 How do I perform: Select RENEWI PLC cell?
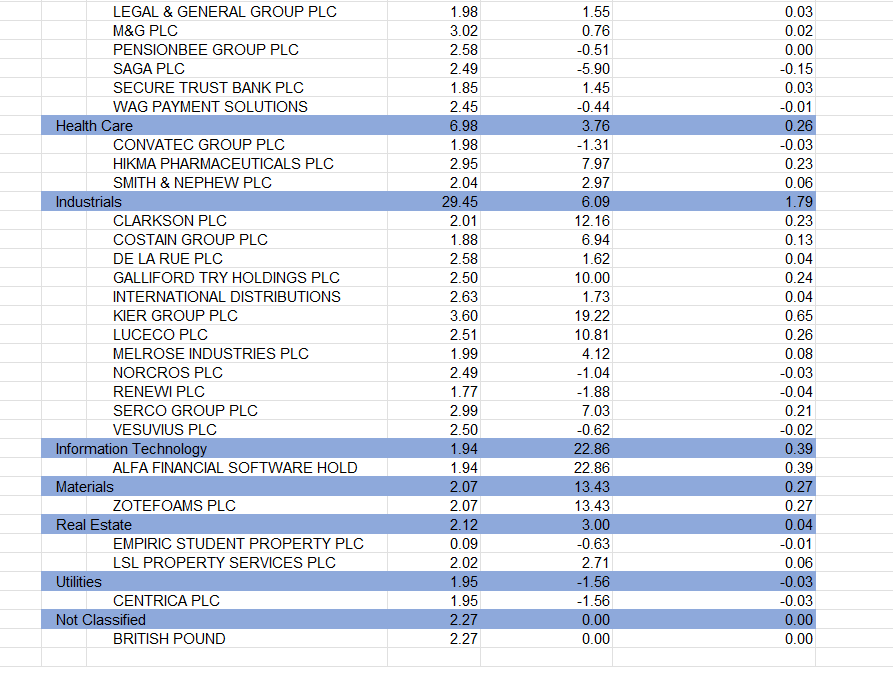coord(237,392)
